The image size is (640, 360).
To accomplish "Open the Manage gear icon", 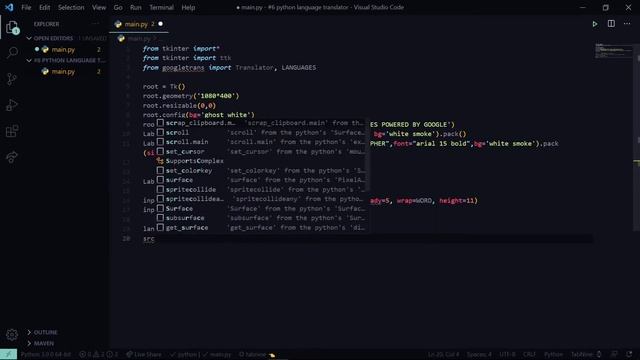I will click(x=12, y=335).
